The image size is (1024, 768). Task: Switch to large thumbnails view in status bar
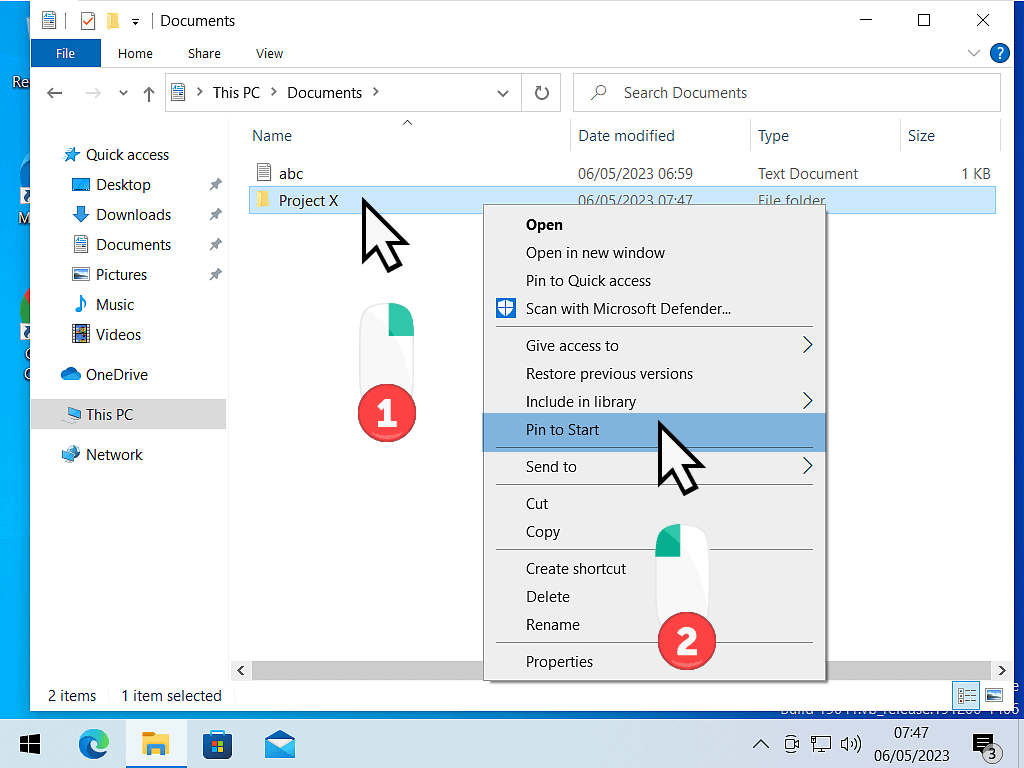994,695
